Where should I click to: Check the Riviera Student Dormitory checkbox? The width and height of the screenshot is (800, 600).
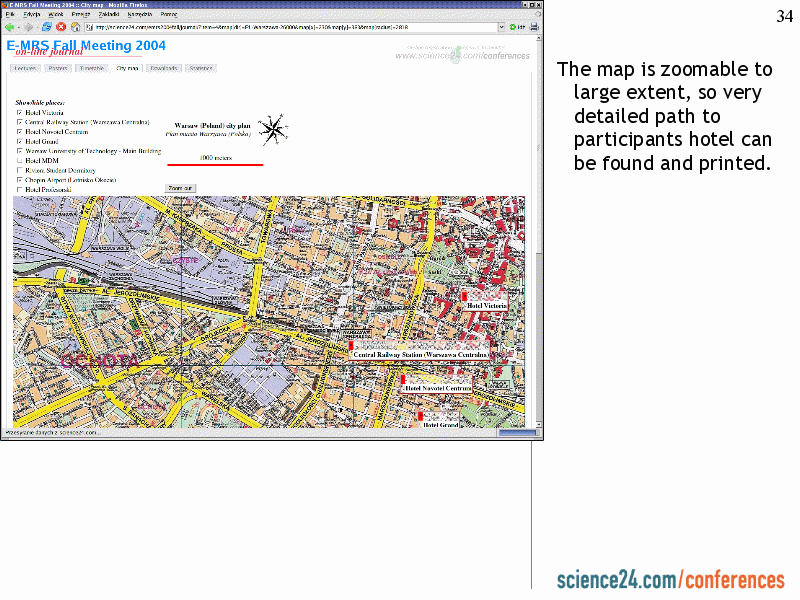point(19,170)
